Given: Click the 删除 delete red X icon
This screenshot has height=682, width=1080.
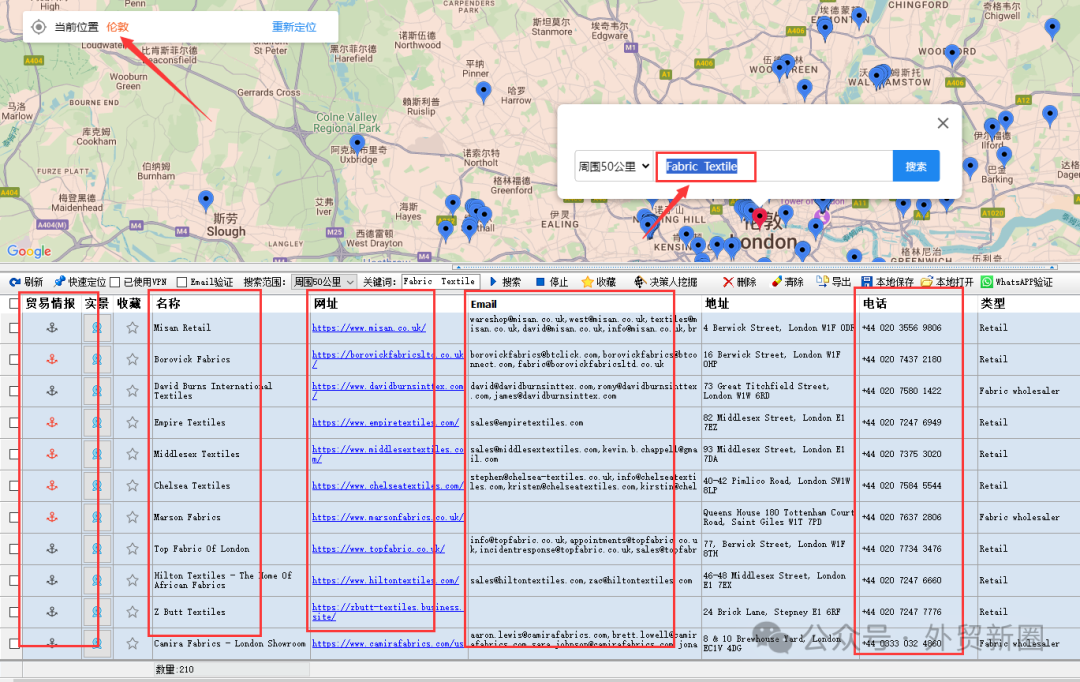Looking at the screenshot, I should tap(728, 282).
